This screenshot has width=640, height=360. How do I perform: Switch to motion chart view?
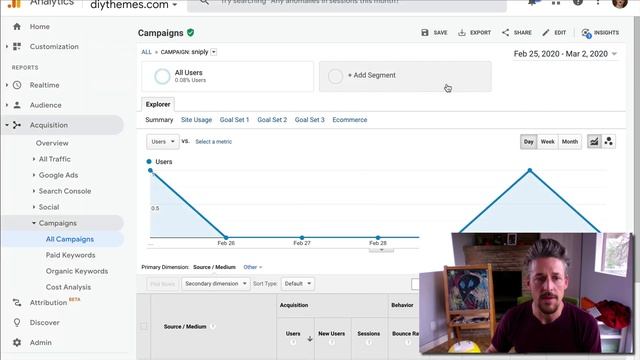(x=609, y=142)
